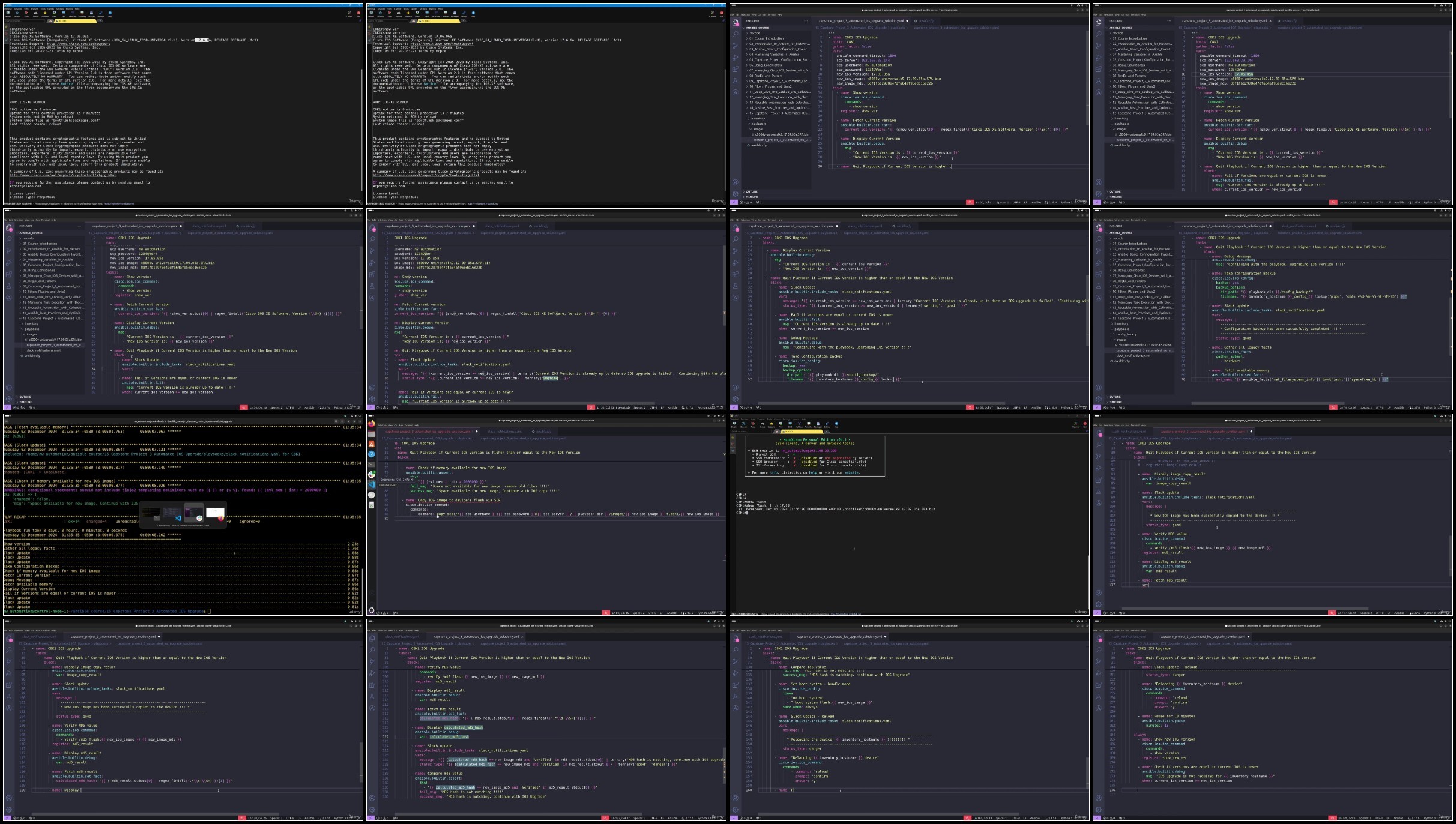Open Extensions view in the line-30 editor frame
Viewport: 1456px width, 824px height.
click(736, 69)
